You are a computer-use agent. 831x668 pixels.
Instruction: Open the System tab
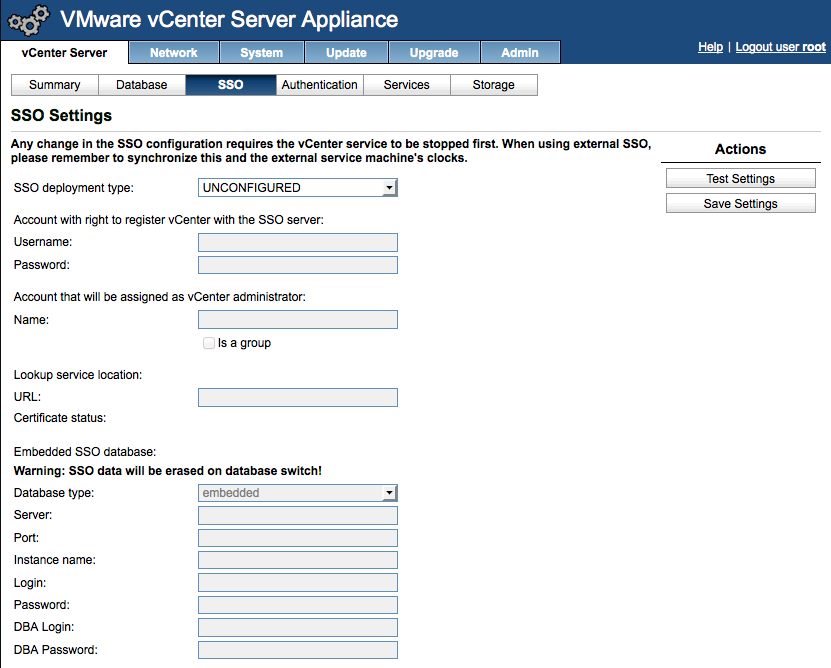(x=262, y=53)
